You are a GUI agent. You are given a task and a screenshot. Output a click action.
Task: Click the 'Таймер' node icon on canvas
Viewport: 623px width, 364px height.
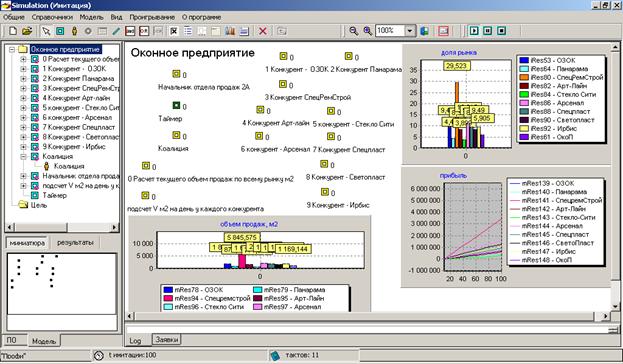pos(176,106)
